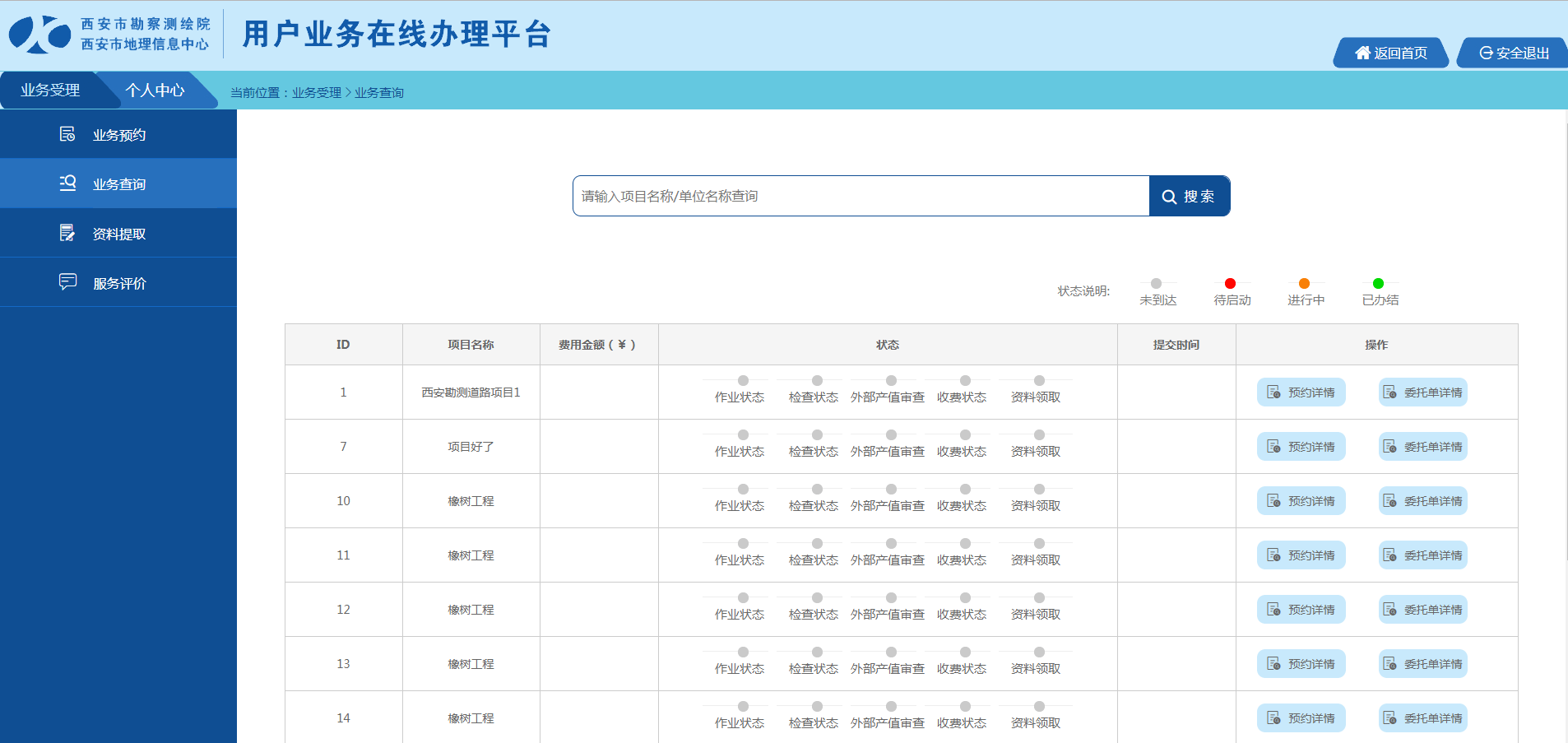
Task: Click the 业务预约 sidebar icon
Action: [x=67, y=134]
